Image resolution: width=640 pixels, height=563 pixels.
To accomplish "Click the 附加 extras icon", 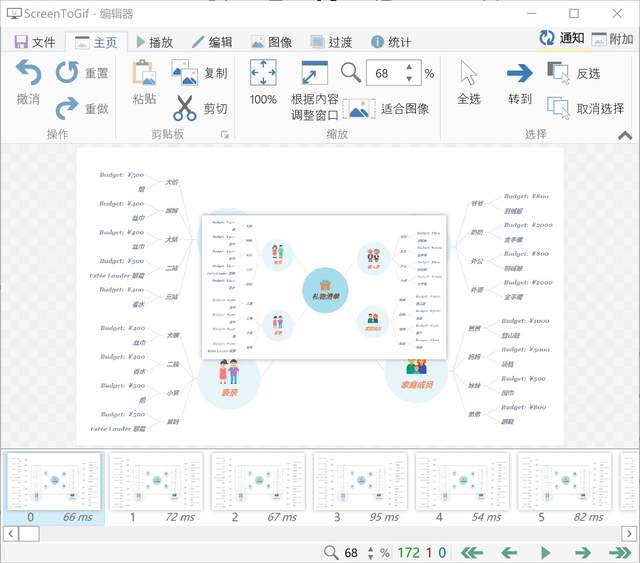I will pyautogui.click(x=599, y=39).
